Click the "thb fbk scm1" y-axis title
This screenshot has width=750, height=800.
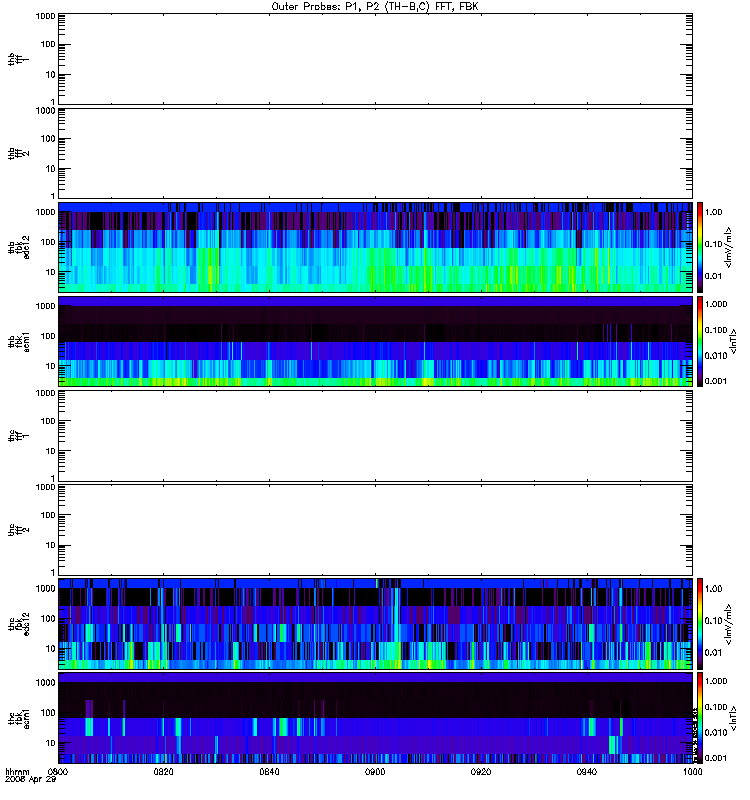19,341
